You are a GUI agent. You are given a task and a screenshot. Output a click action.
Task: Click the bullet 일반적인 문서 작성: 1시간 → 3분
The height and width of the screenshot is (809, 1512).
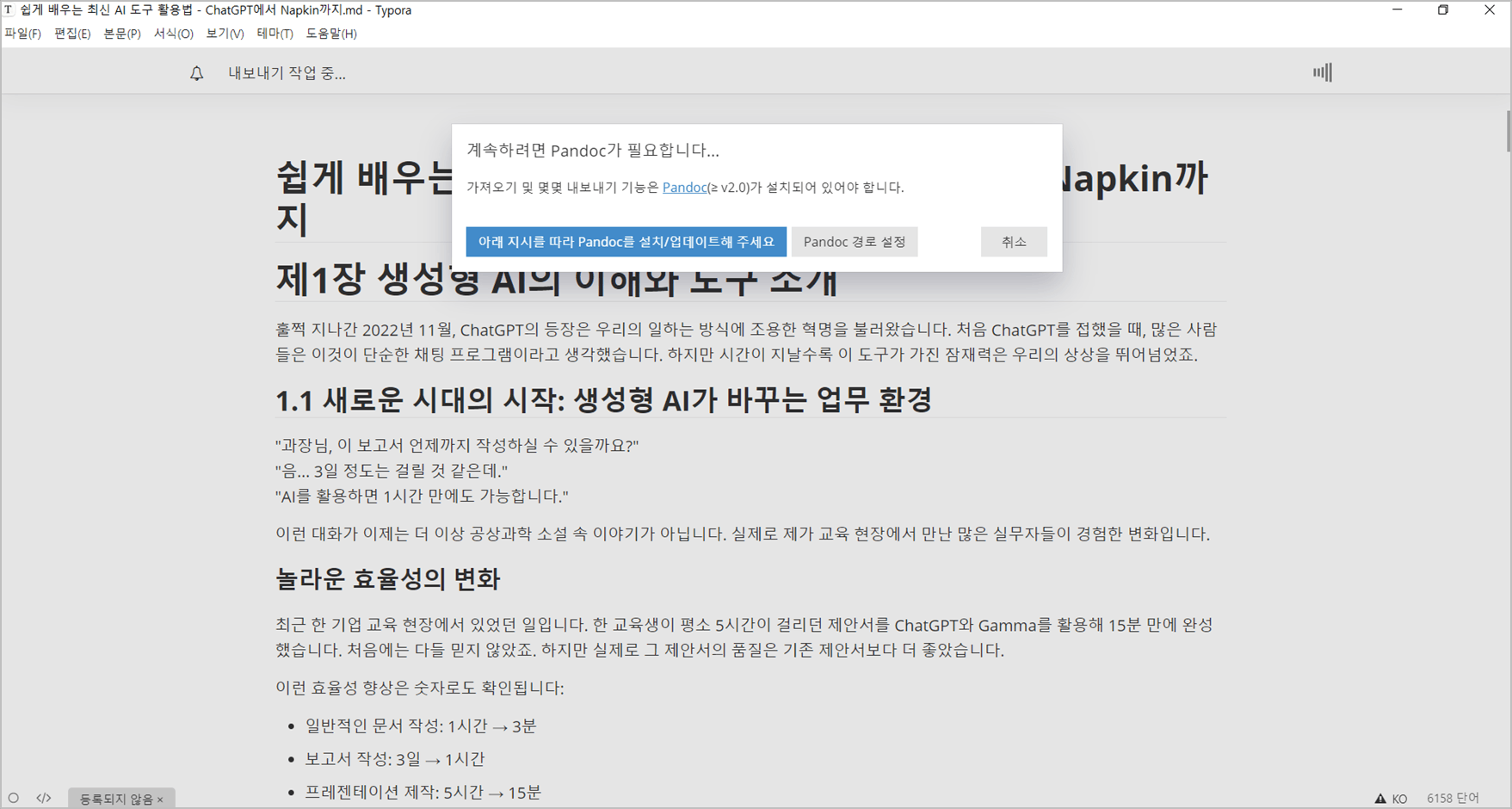[x=421, y=726]
